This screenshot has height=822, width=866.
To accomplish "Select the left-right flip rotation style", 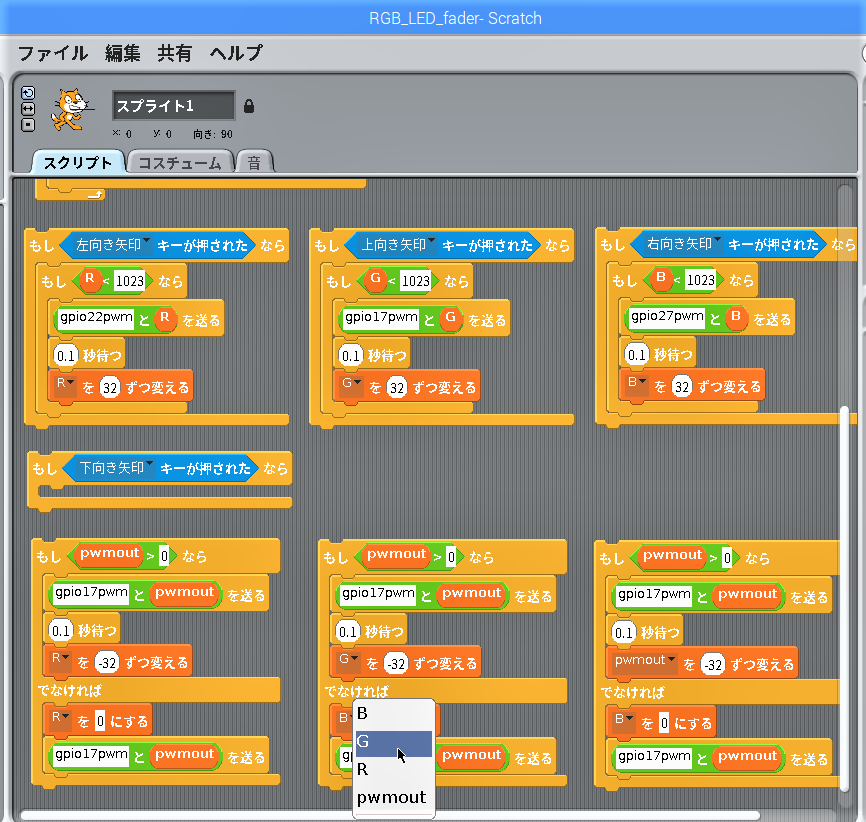I will 28,109.
